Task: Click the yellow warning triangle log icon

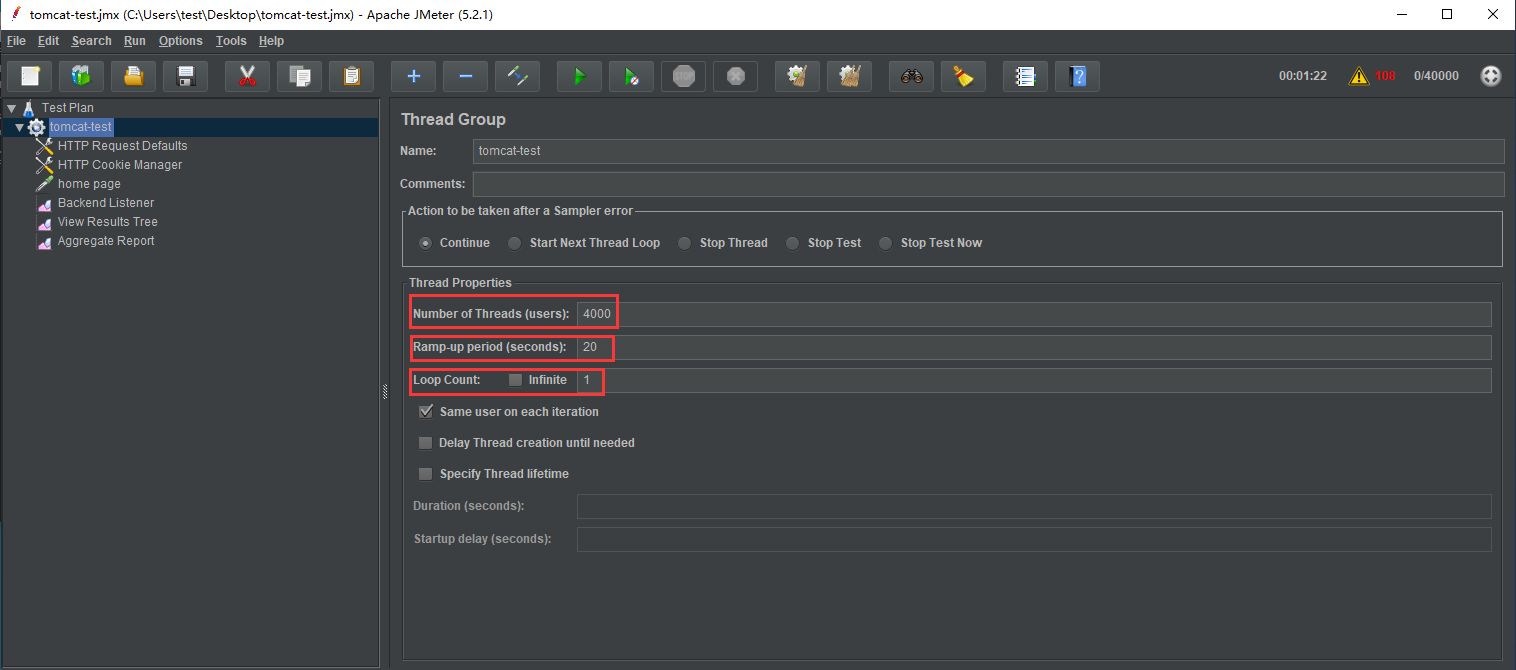Action: click(x=1358, y=76)
